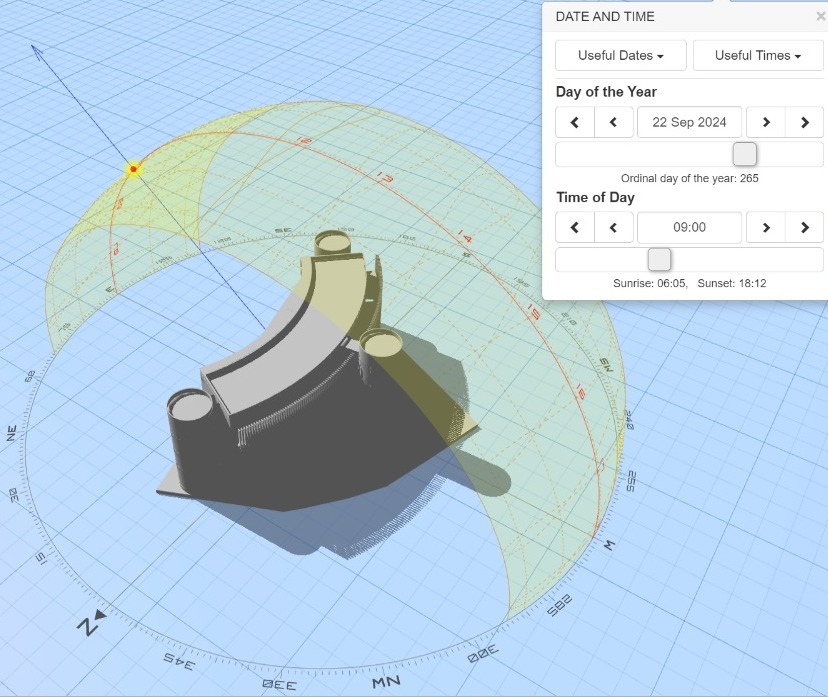Click the Time of Day slider handle
Viewport: 828px width, 697px height.
[x=659, y=259]
